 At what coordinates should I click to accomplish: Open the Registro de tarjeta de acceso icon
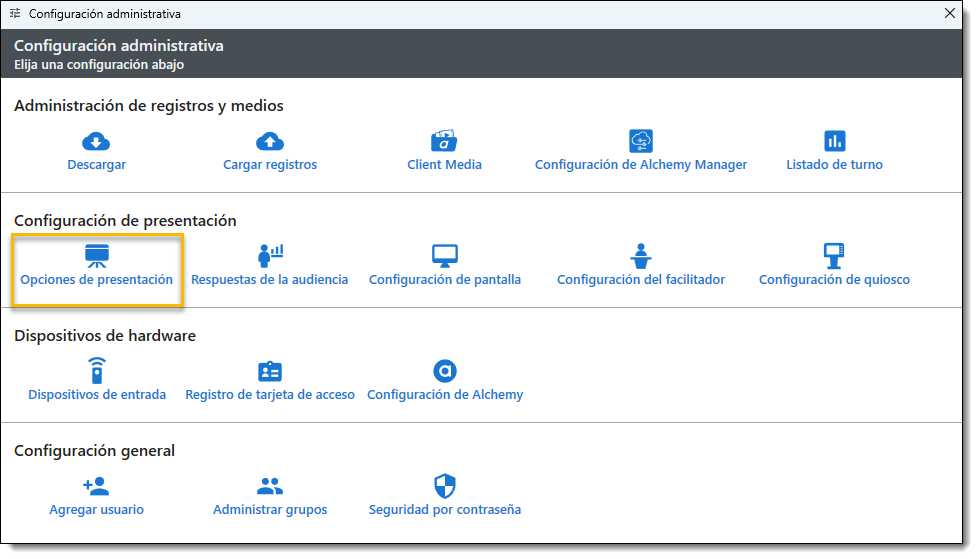click(270, 371)
